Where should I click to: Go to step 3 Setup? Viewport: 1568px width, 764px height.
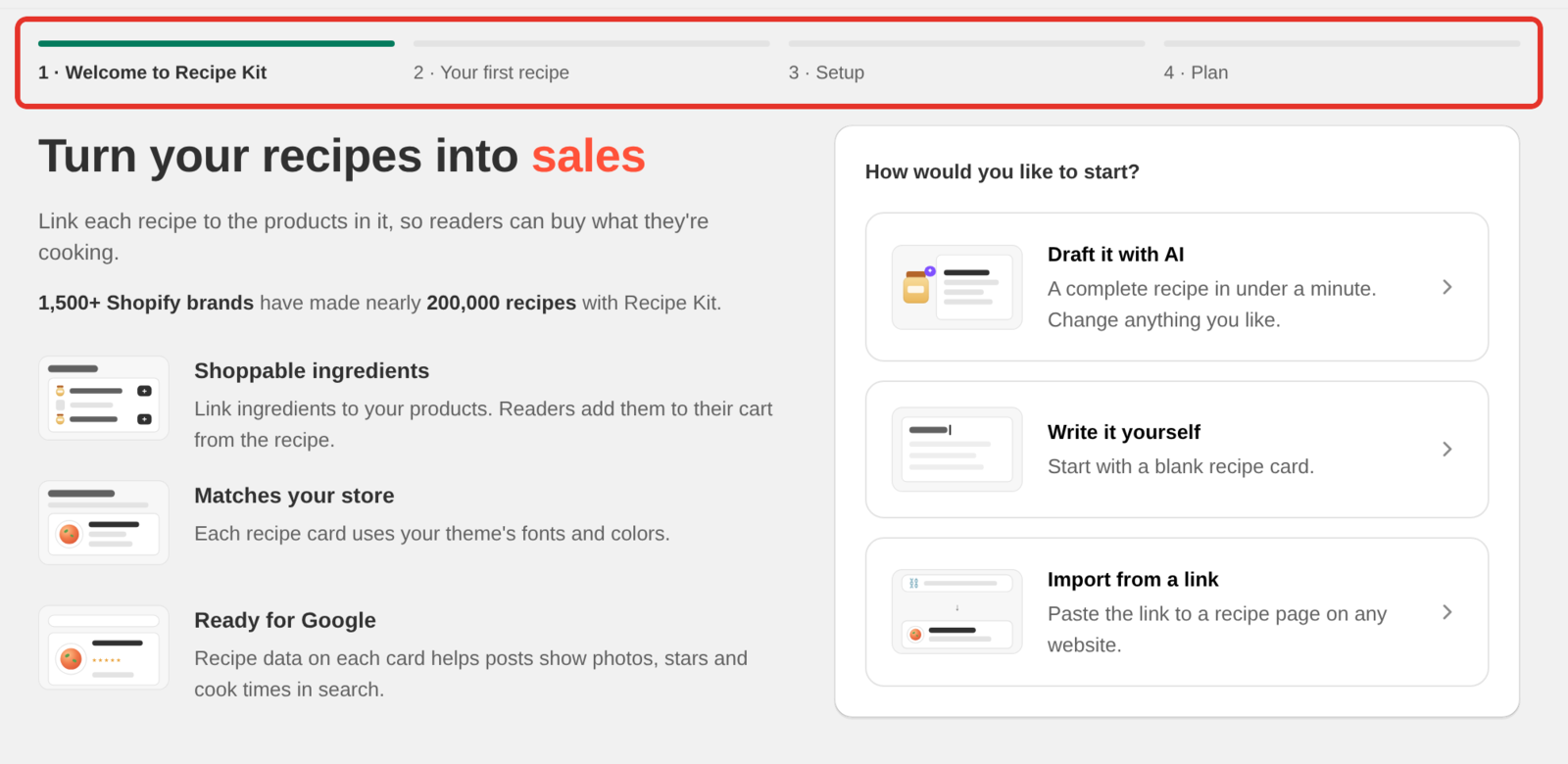(x=826, y=72)
